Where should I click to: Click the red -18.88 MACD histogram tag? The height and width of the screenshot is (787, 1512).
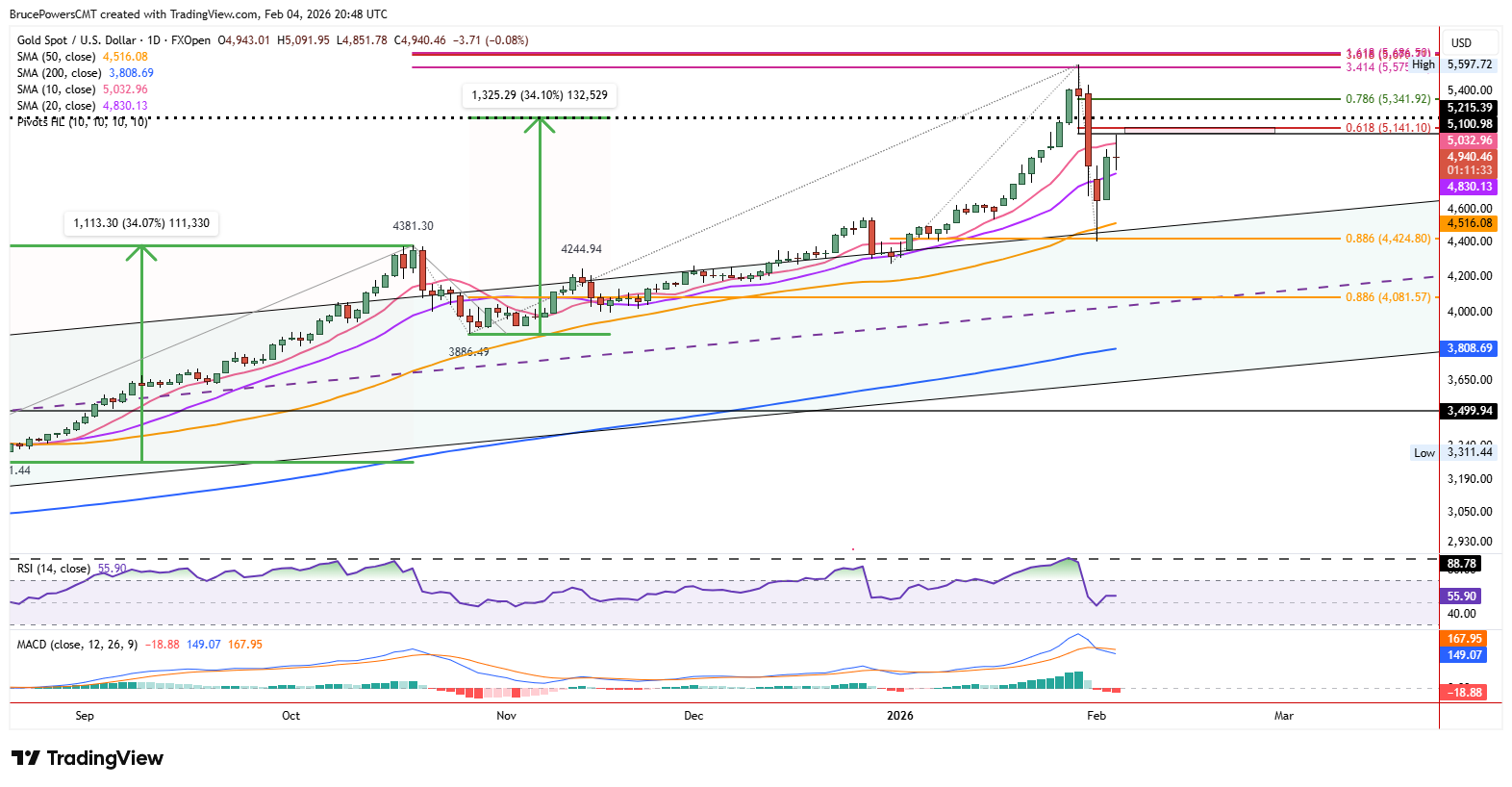click(x=1465, y=693)
